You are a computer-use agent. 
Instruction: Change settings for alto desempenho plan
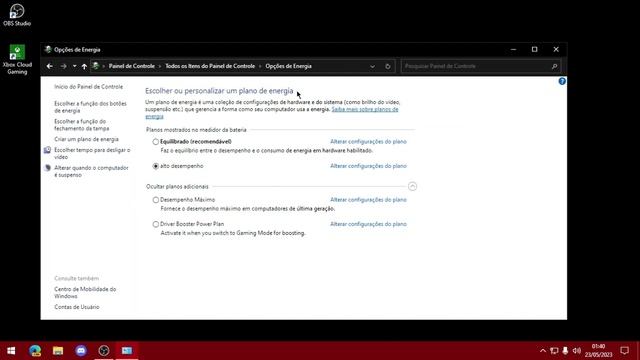(368, 166)
